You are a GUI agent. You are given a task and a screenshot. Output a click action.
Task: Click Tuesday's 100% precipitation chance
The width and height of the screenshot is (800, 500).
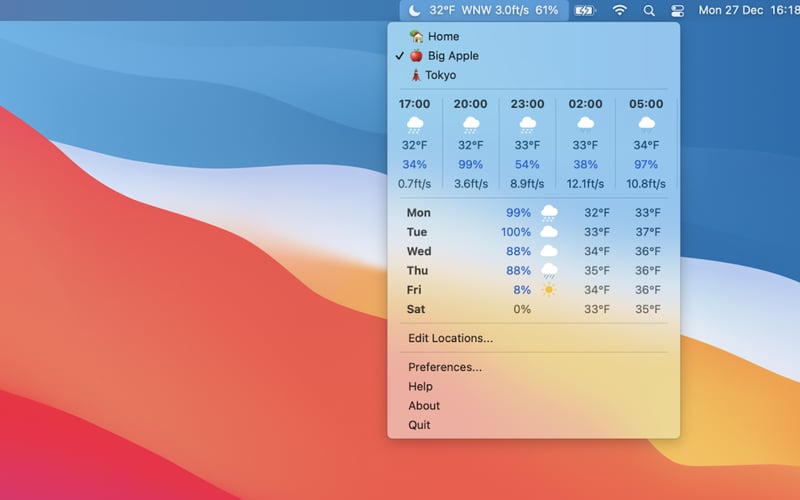pos(516,232)
